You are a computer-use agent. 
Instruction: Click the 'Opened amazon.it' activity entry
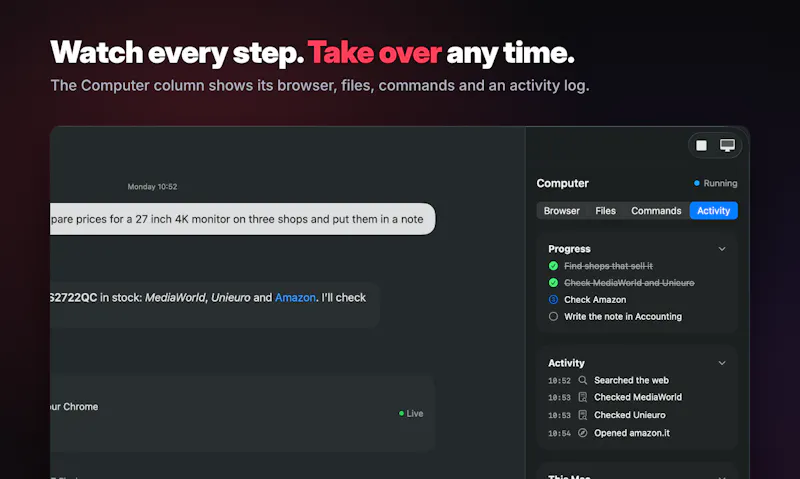[x=632, y=433]
